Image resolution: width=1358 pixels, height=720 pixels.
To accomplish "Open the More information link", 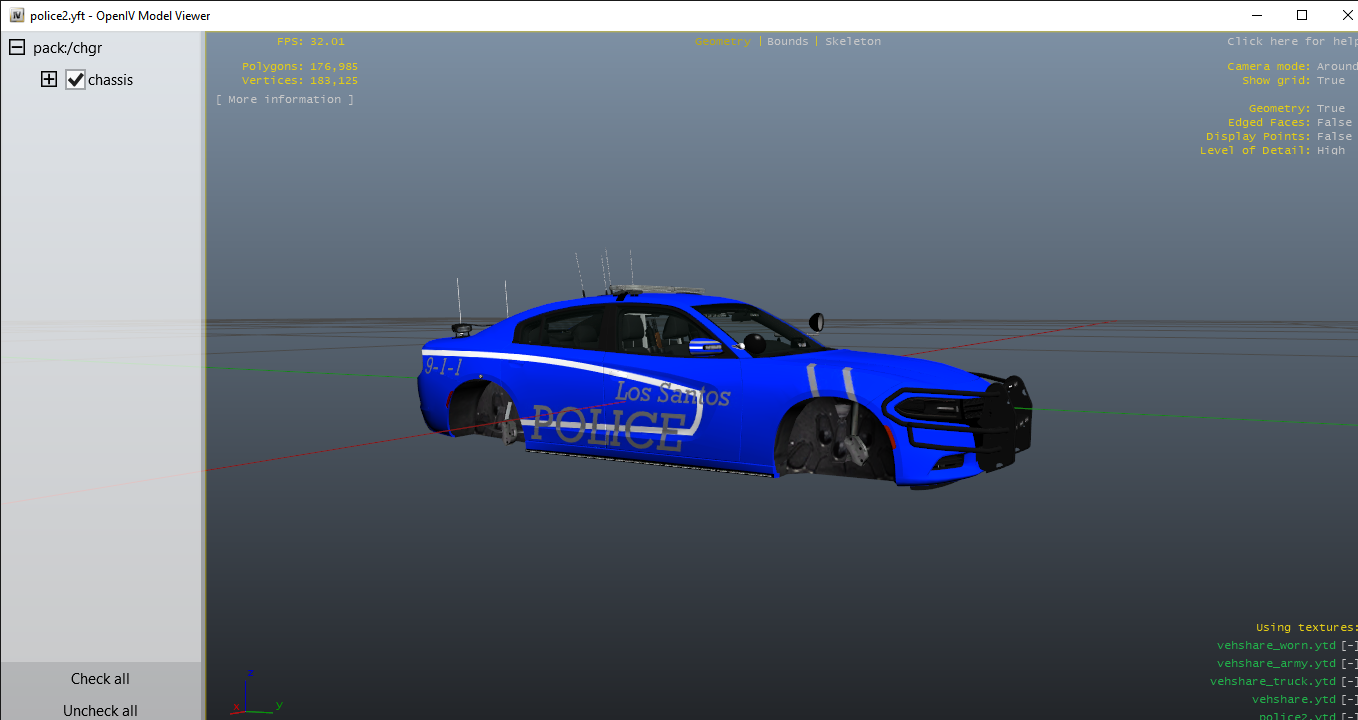I will (x=285, y=100).
